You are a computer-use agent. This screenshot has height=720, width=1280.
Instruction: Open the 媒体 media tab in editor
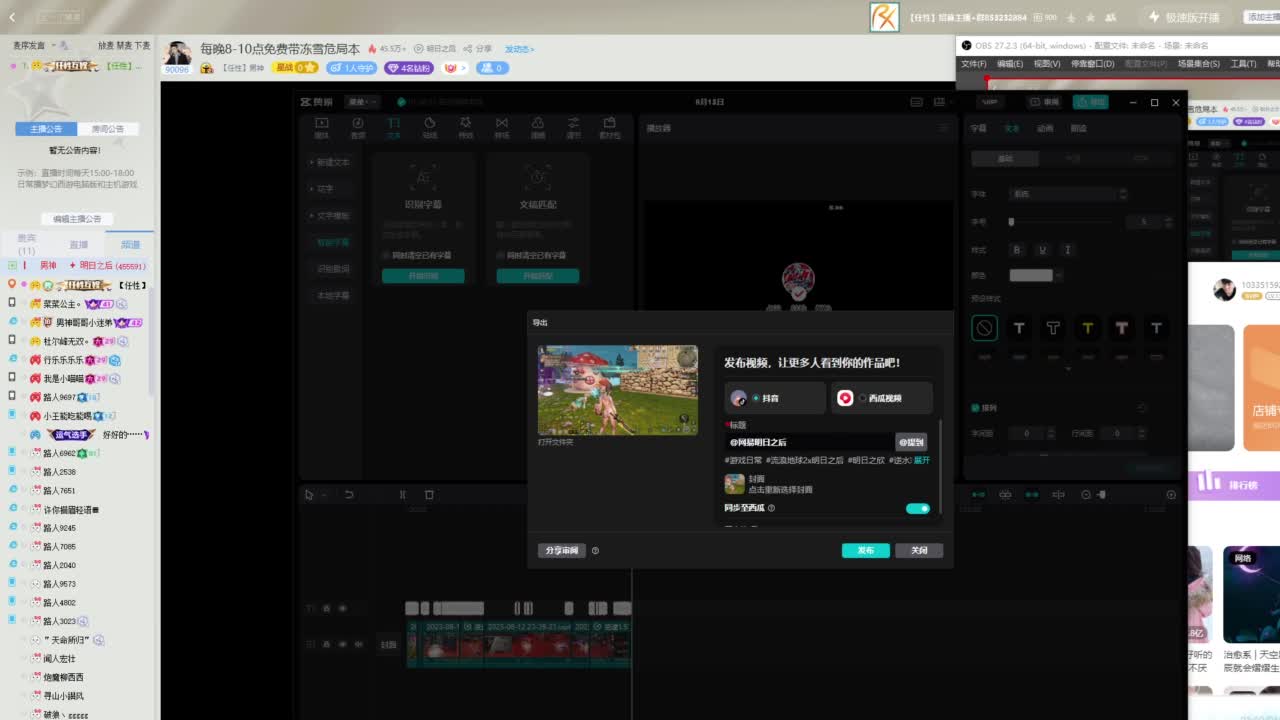click(321, 128)
